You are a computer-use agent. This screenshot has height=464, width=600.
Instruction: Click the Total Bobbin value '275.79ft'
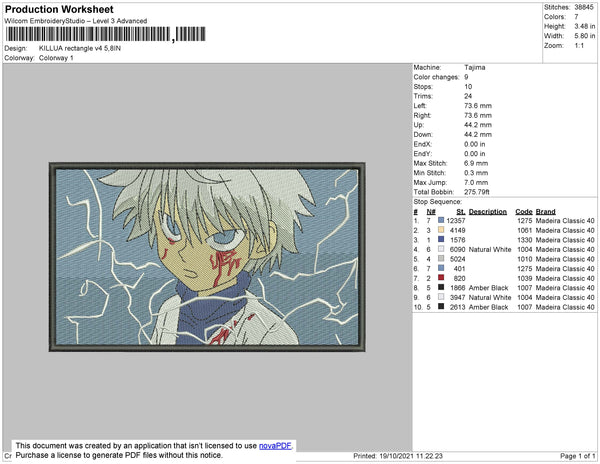[476, 192]
